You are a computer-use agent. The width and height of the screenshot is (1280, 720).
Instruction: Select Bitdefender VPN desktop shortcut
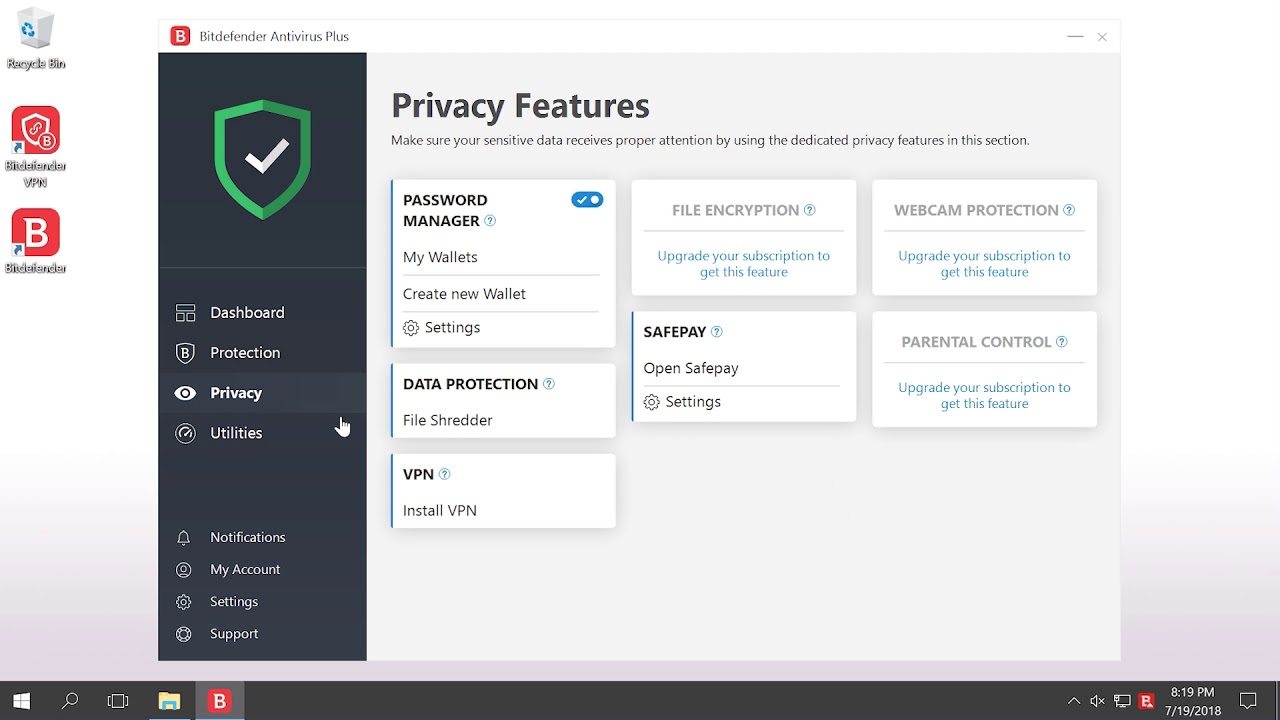coord(36,147)
